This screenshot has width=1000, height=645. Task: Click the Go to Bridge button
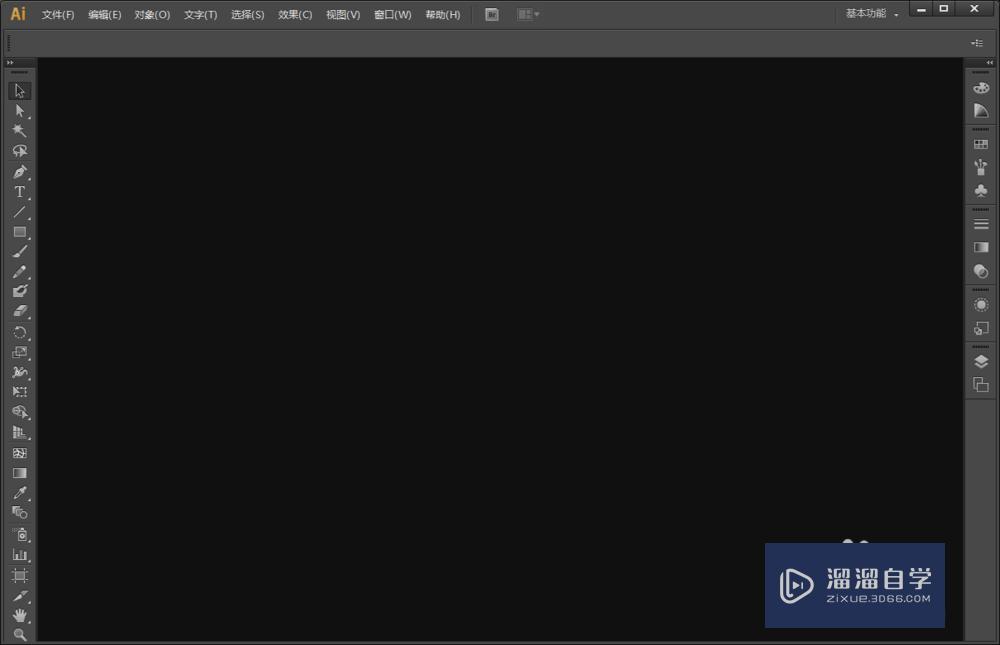coord(492,15)
